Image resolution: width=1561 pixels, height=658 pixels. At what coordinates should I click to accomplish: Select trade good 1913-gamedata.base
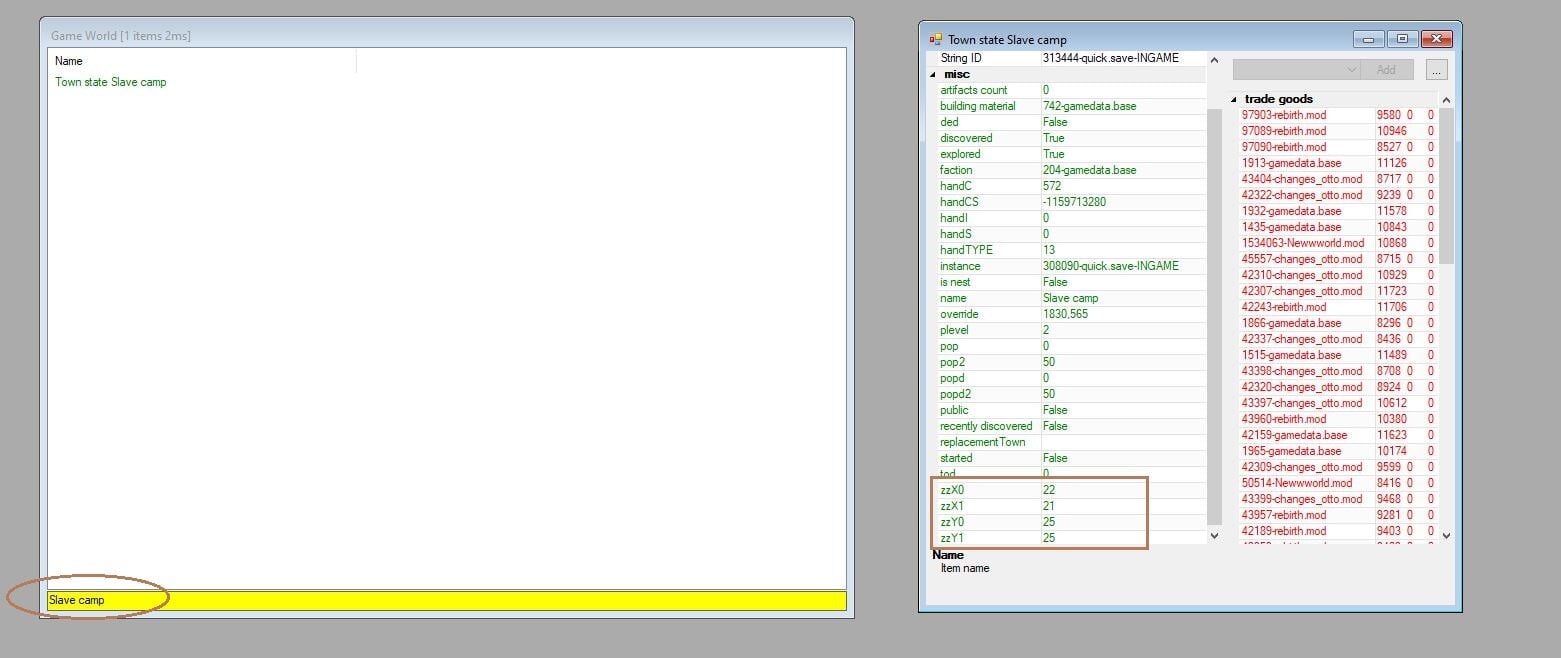point(1291,163)
